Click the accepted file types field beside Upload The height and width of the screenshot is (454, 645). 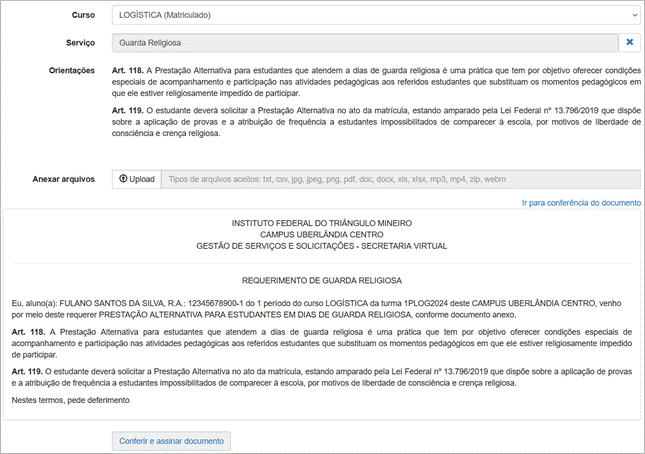coord(401,179)
